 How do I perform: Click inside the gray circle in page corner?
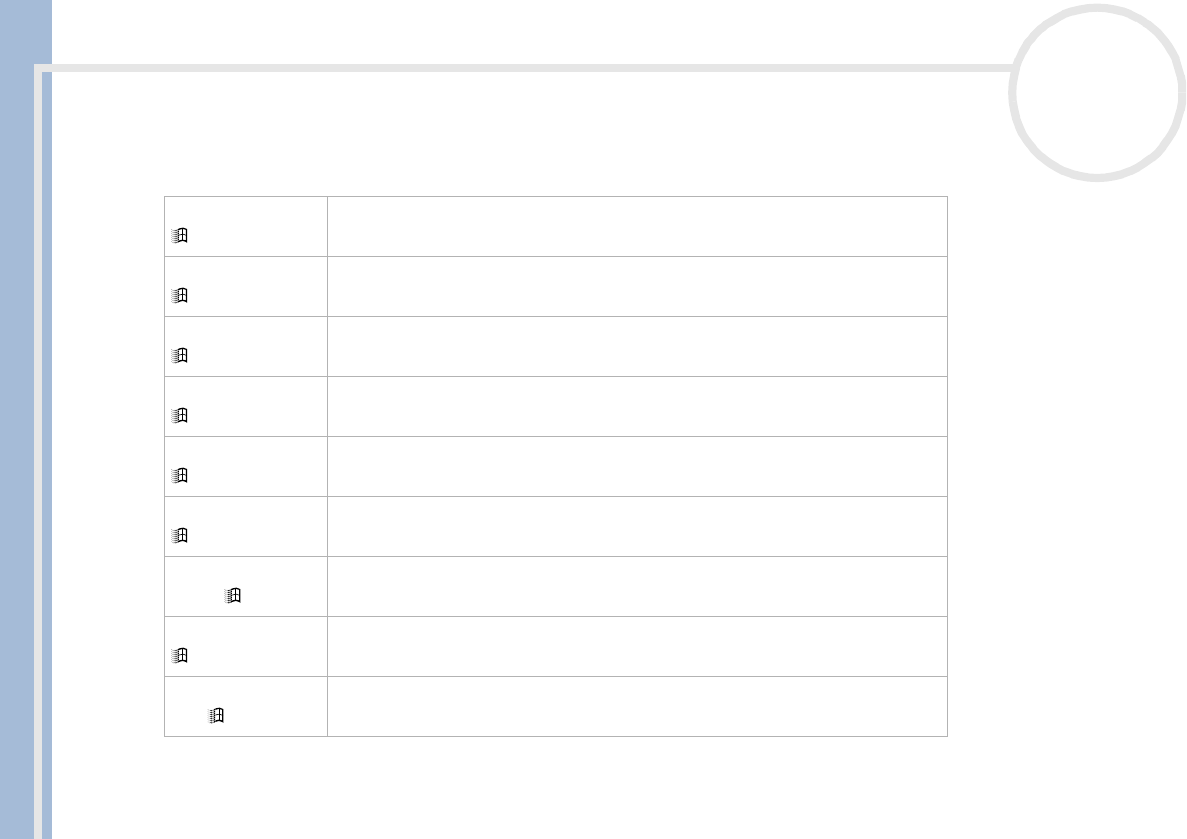1097,92
